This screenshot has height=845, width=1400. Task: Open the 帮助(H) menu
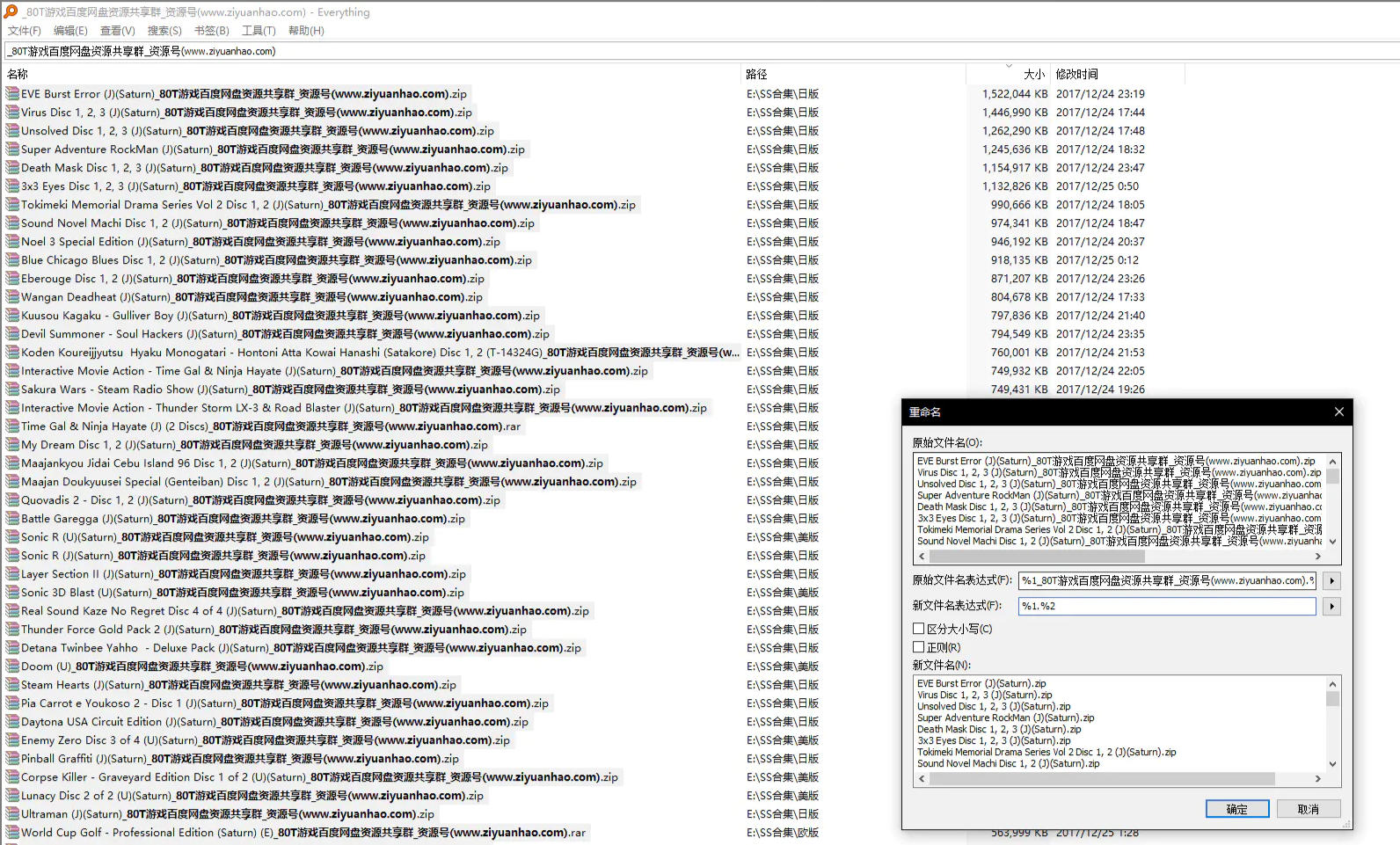(306, 31)
